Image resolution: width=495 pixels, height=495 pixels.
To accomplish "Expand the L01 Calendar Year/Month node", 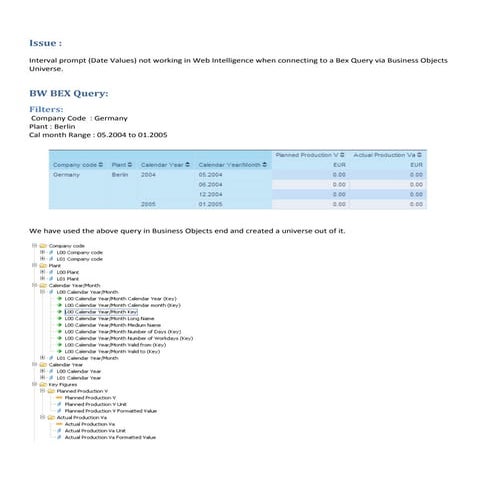I will (42, 358).
